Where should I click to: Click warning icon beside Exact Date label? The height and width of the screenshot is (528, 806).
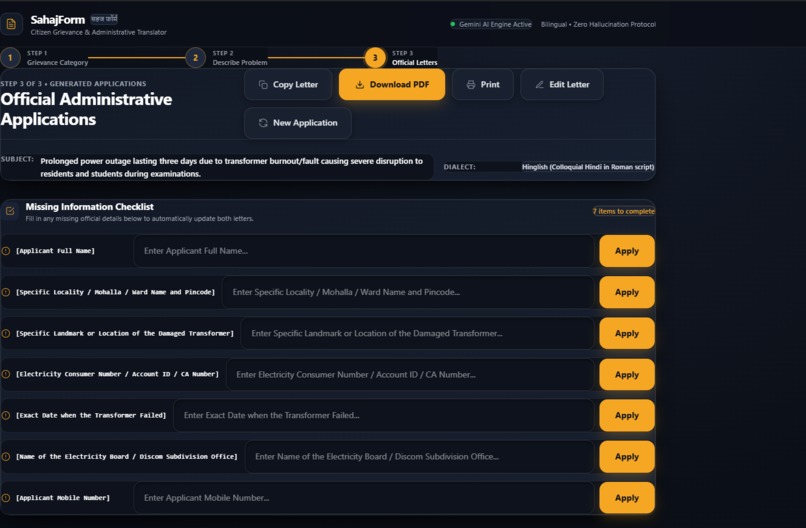coord(6,415)
